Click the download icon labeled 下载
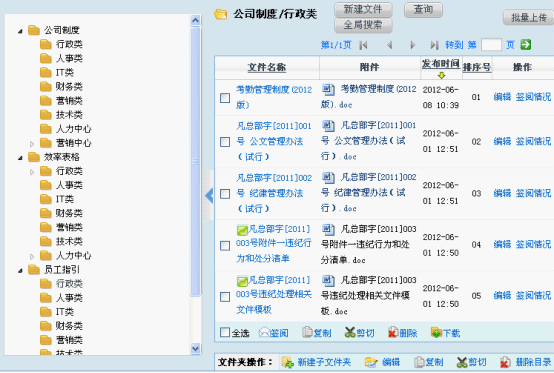The width and height of the screenshot is (554, 373). (x=436, y=332)
